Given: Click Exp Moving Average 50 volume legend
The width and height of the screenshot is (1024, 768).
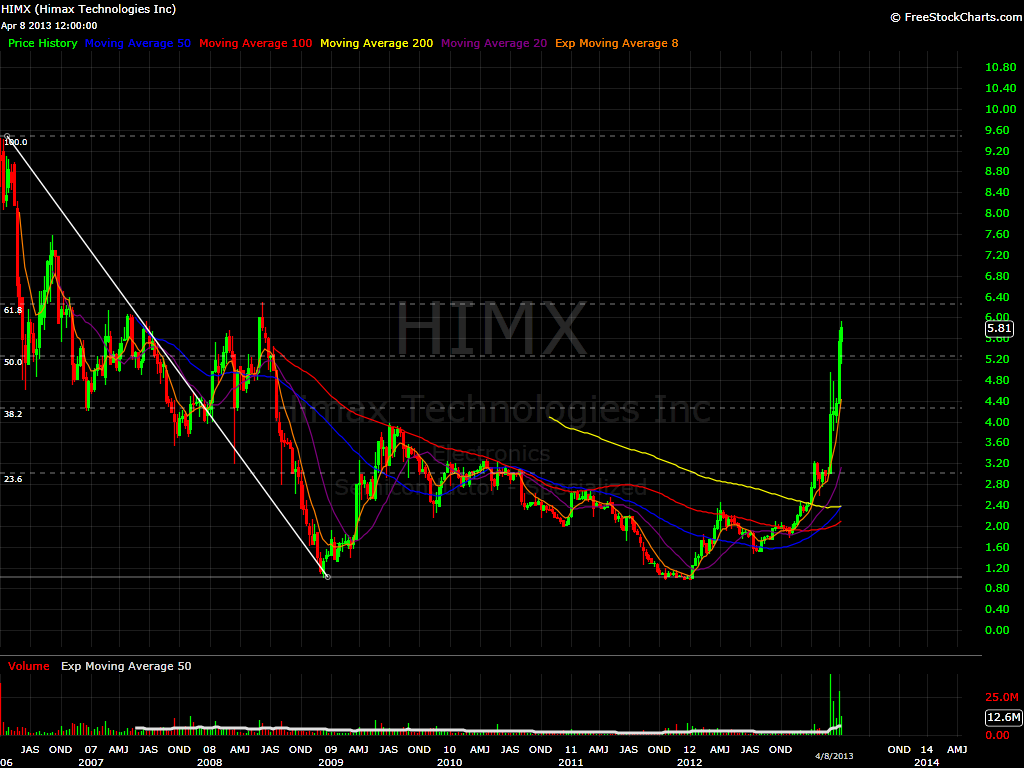Looking at the screenshot, I should coord(126,666).
